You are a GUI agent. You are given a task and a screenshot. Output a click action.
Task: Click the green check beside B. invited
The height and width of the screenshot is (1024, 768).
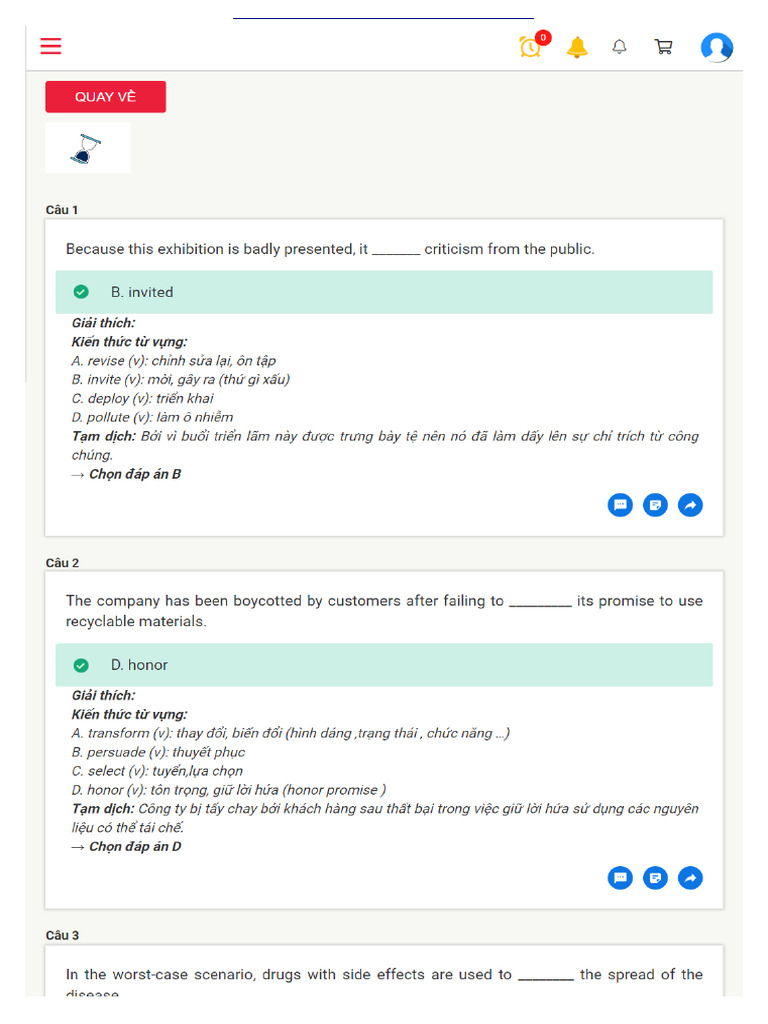[x=81, y=292]
